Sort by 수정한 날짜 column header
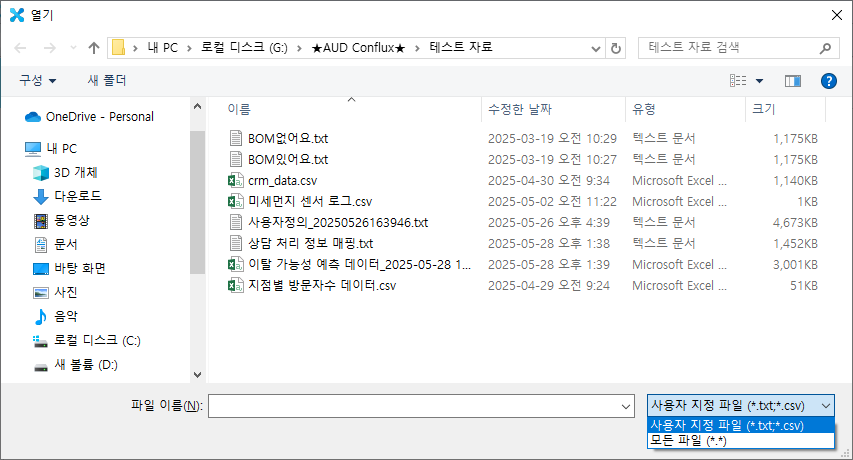853x460 pixels. (519, 108)
